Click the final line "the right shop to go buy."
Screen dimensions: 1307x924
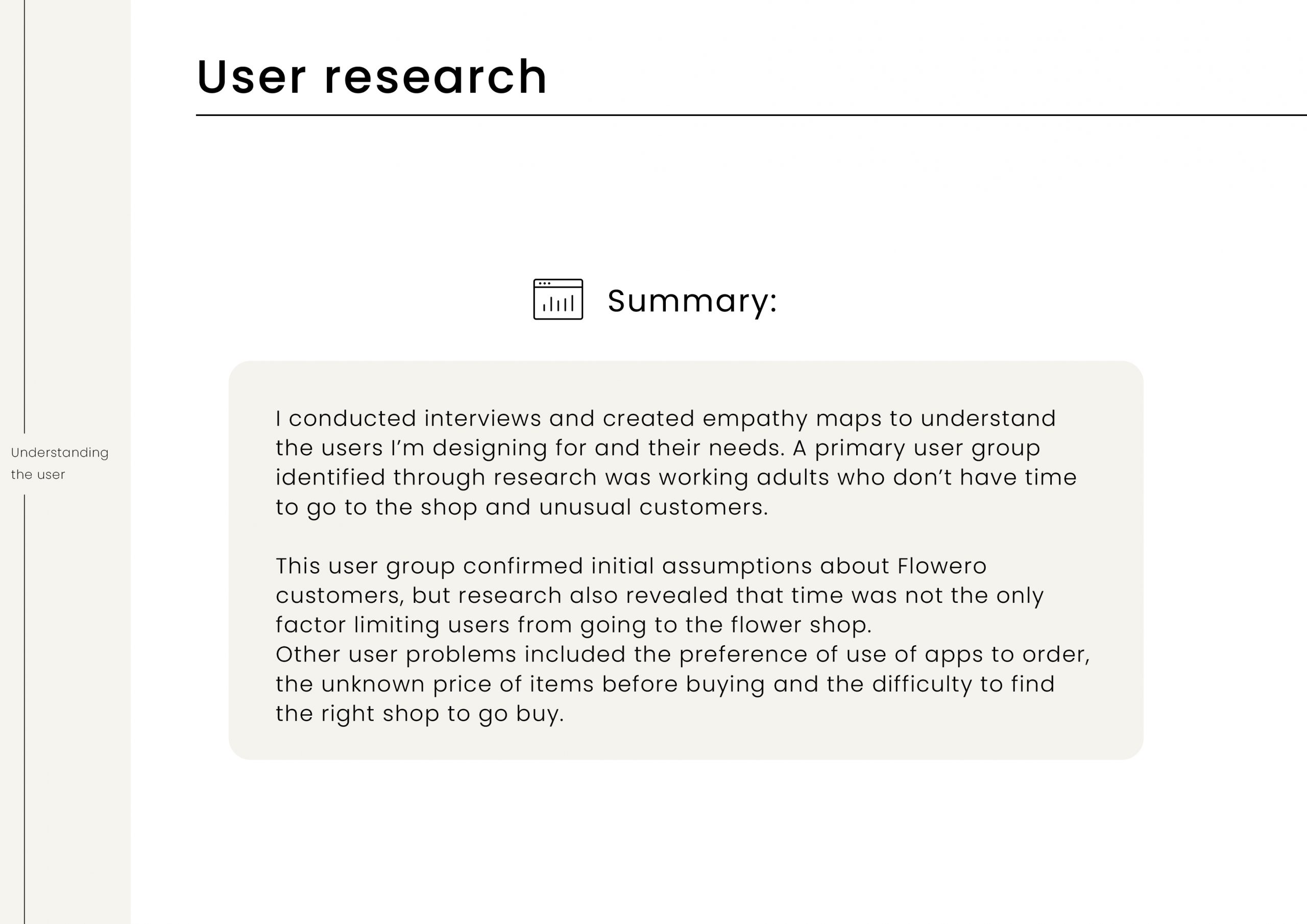420,713
